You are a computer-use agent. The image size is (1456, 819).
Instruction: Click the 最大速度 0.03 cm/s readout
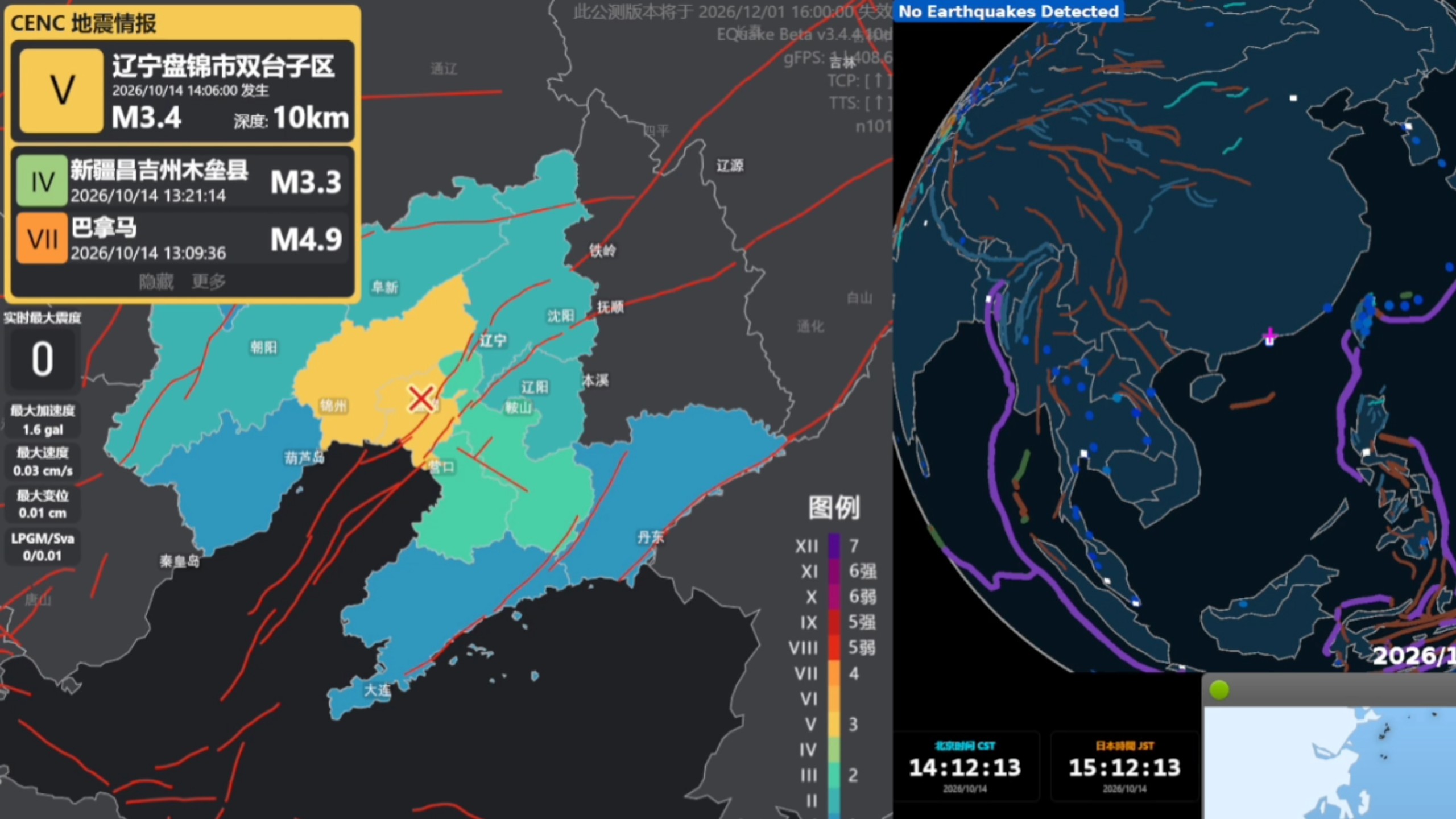point(43,461)
